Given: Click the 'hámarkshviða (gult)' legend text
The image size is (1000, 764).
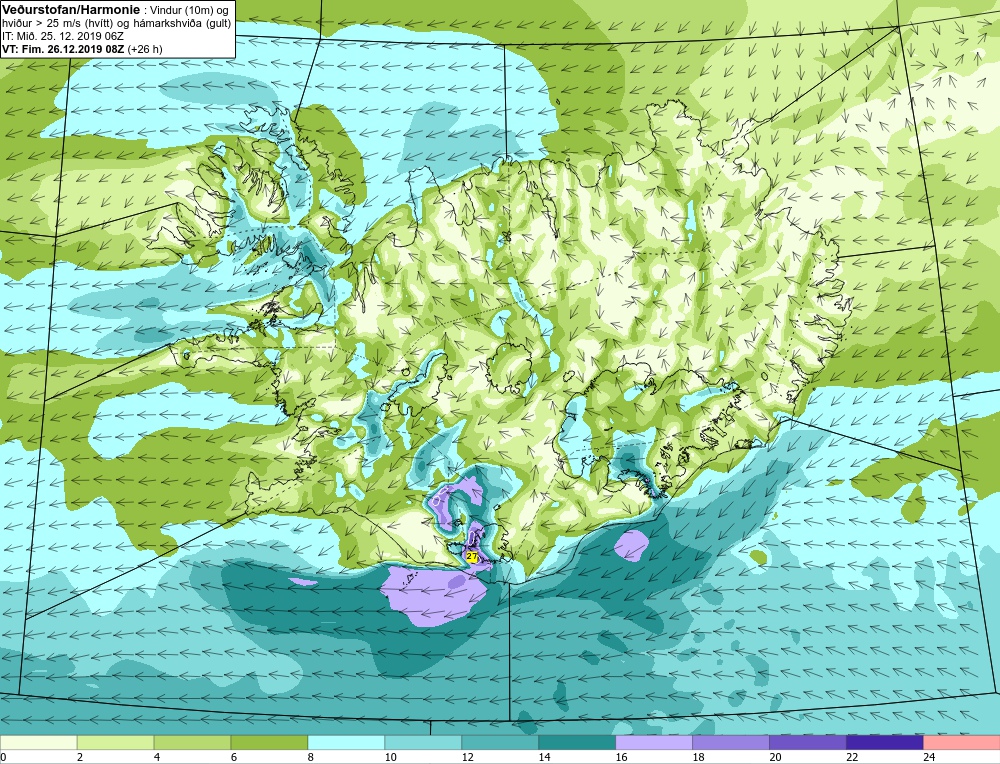Looking at the screenshot, I should 182,23.
